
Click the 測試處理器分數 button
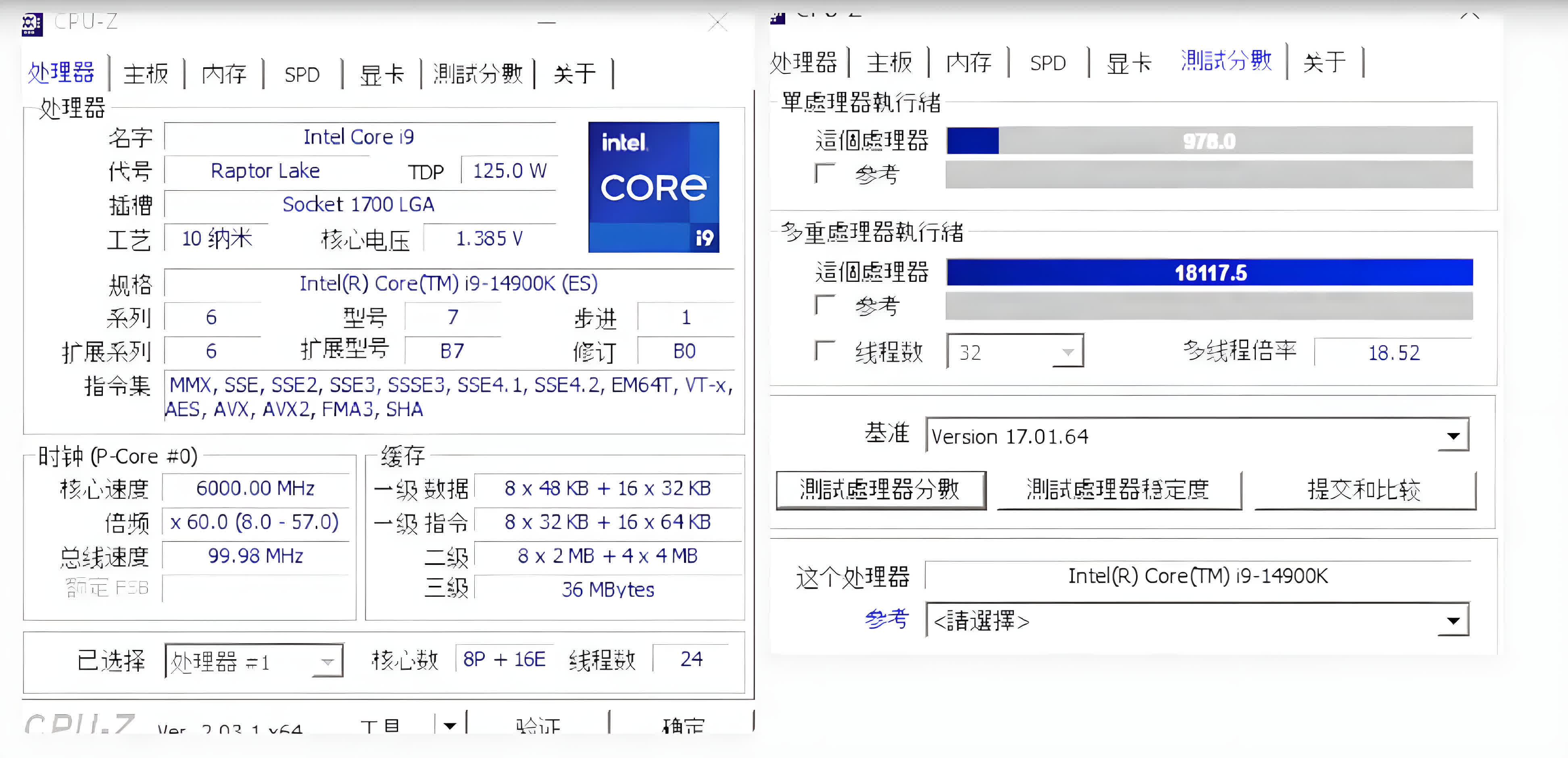pos(880,489)
